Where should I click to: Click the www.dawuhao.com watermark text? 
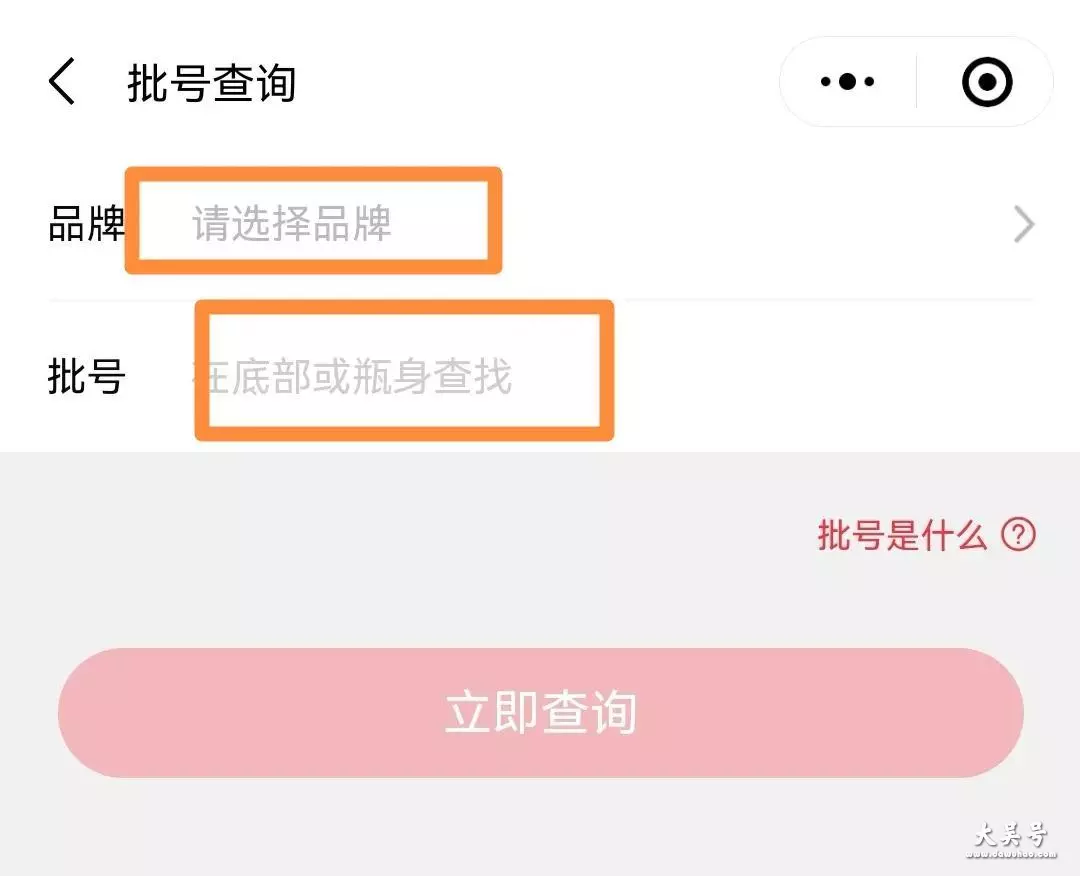point(1010,854)
